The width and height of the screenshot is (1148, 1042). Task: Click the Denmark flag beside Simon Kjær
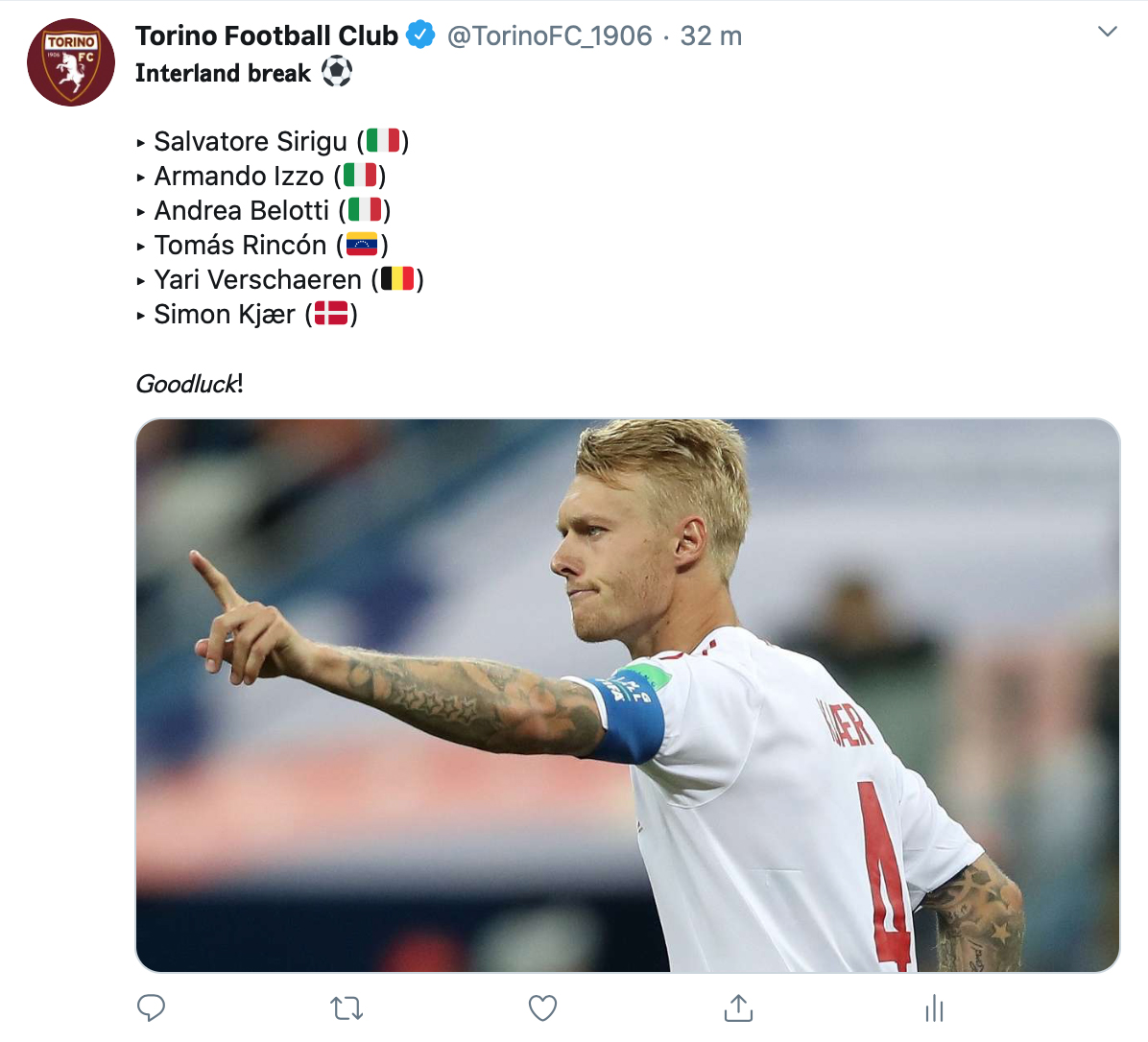[331, 314]
